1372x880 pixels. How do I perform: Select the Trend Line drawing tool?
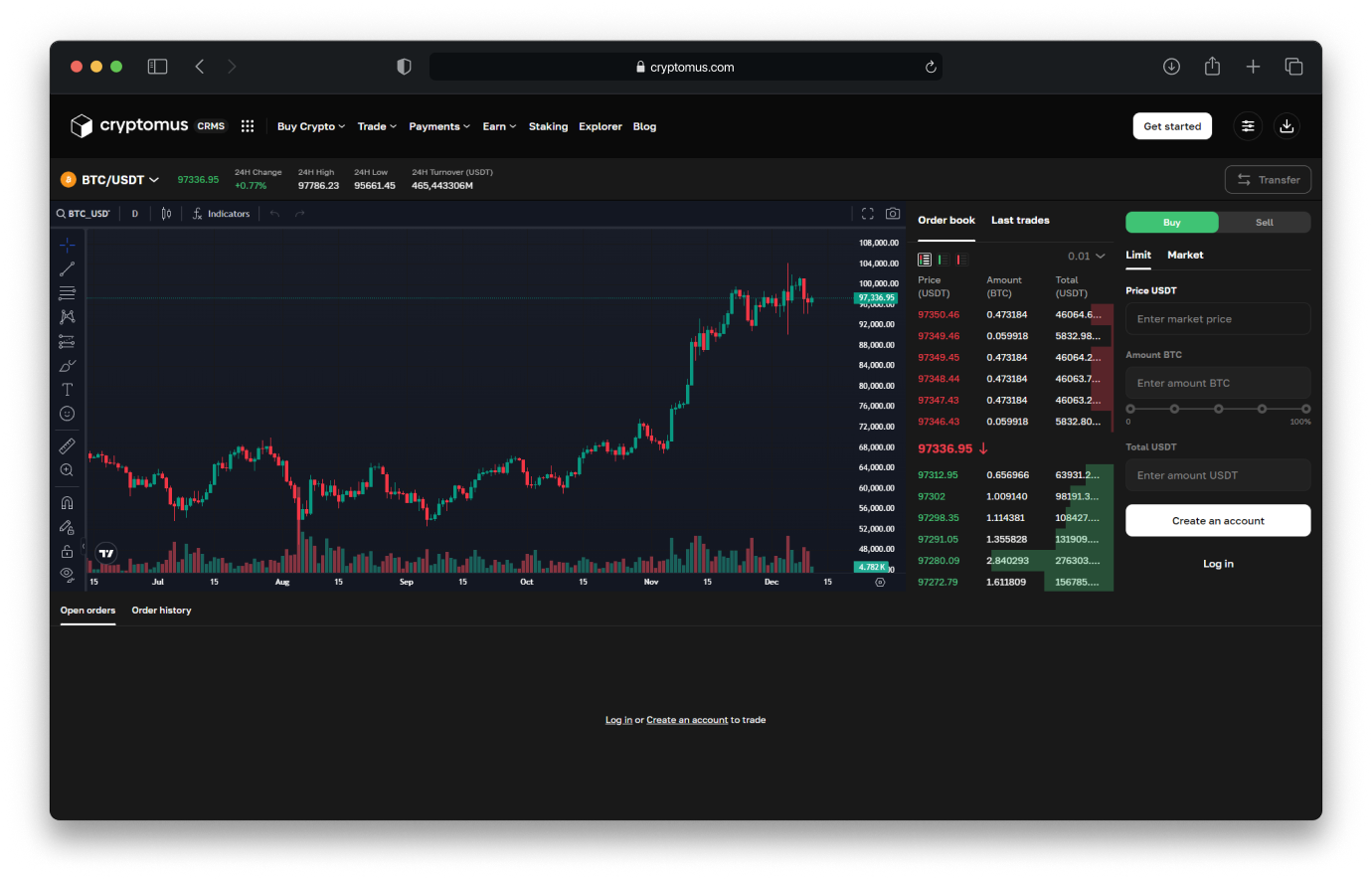click(x=67, y=268)
